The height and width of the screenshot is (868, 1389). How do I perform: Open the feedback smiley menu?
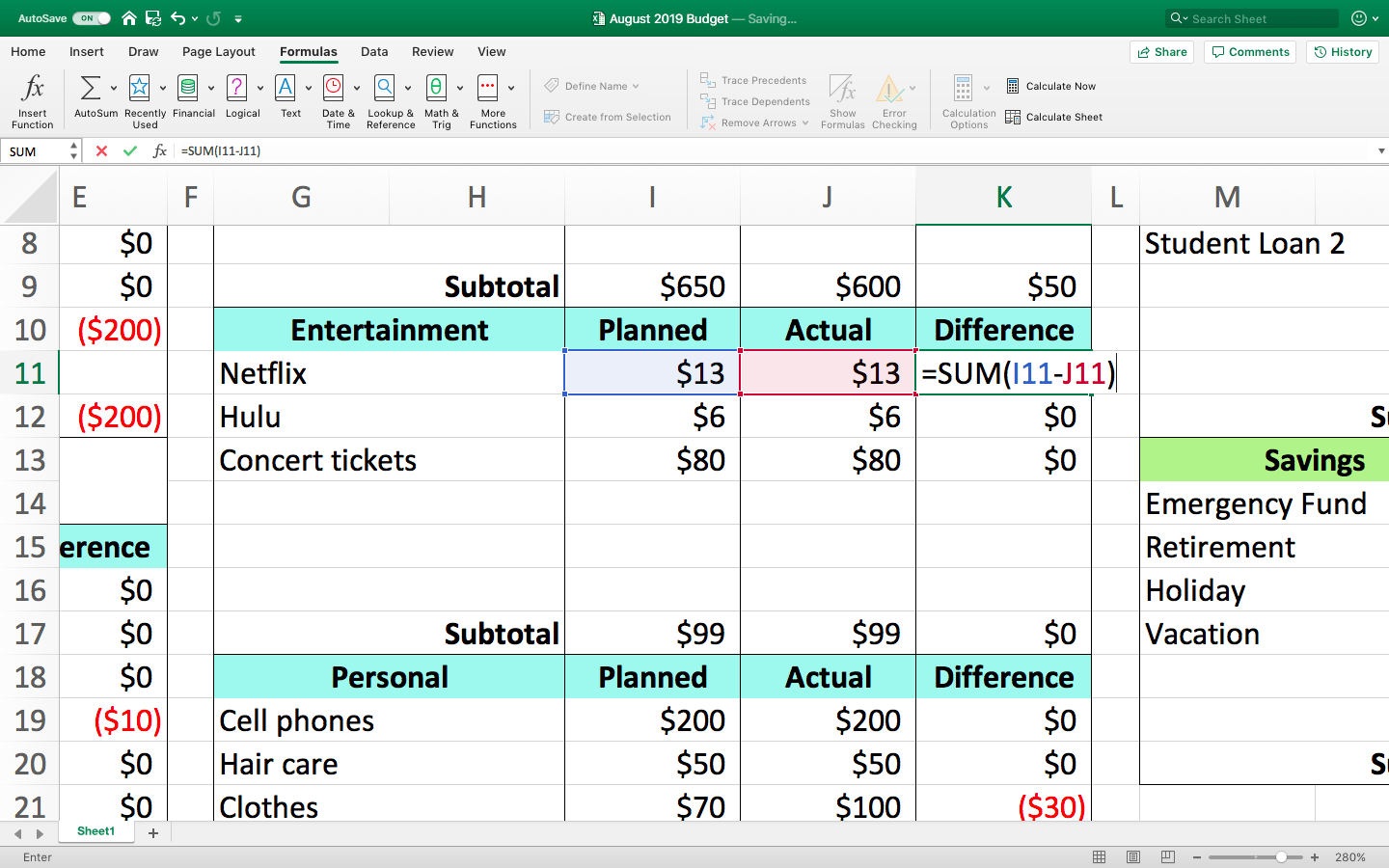pos(1364,18)
